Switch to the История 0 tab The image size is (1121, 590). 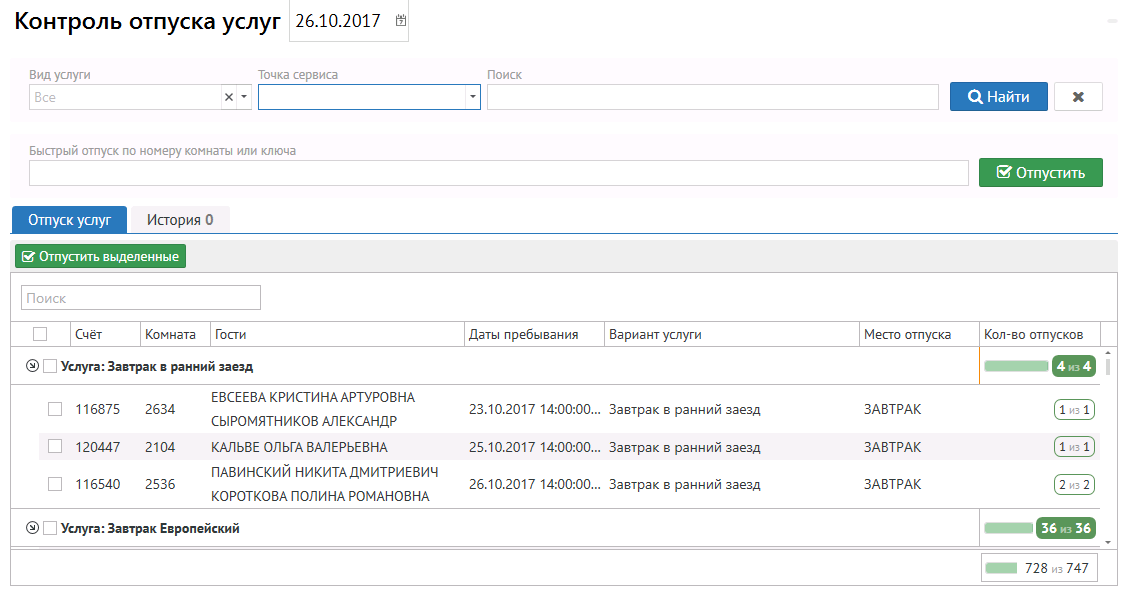pos(180,220)
